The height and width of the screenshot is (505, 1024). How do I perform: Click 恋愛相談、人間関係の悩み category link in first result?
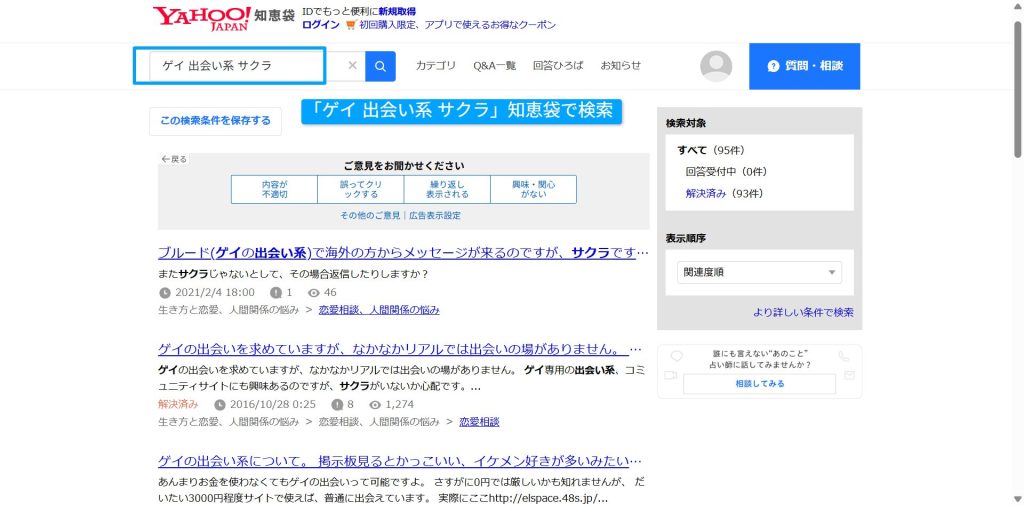(379, 310)
